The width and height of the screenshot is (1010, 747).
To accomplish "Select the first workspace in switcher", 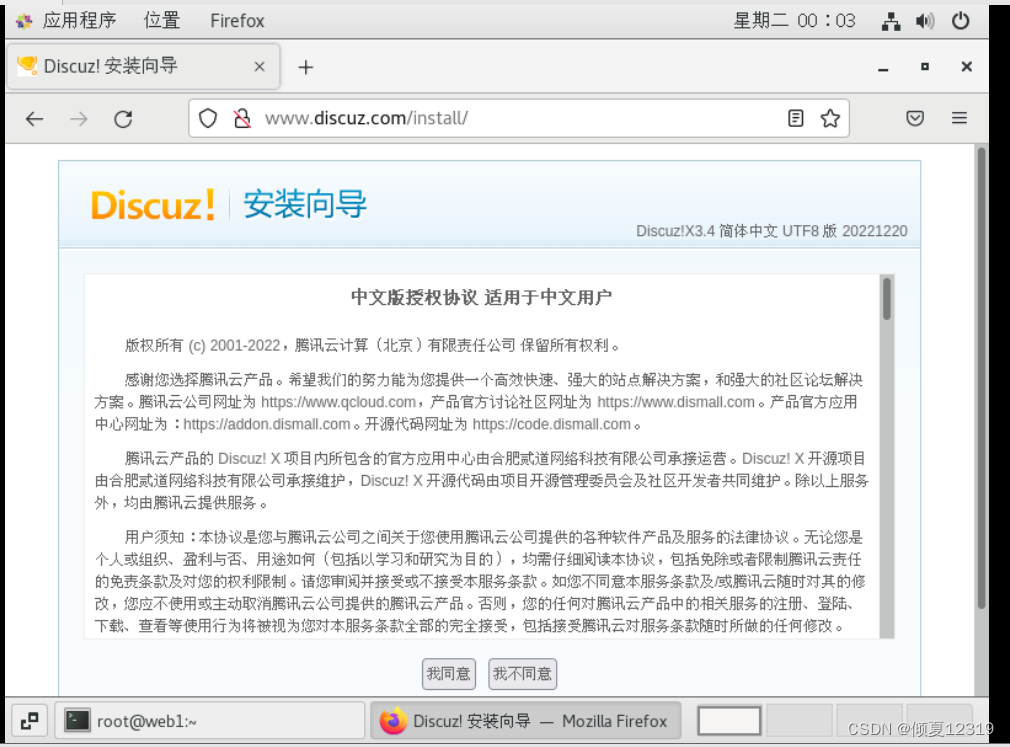I will point(729,721).
